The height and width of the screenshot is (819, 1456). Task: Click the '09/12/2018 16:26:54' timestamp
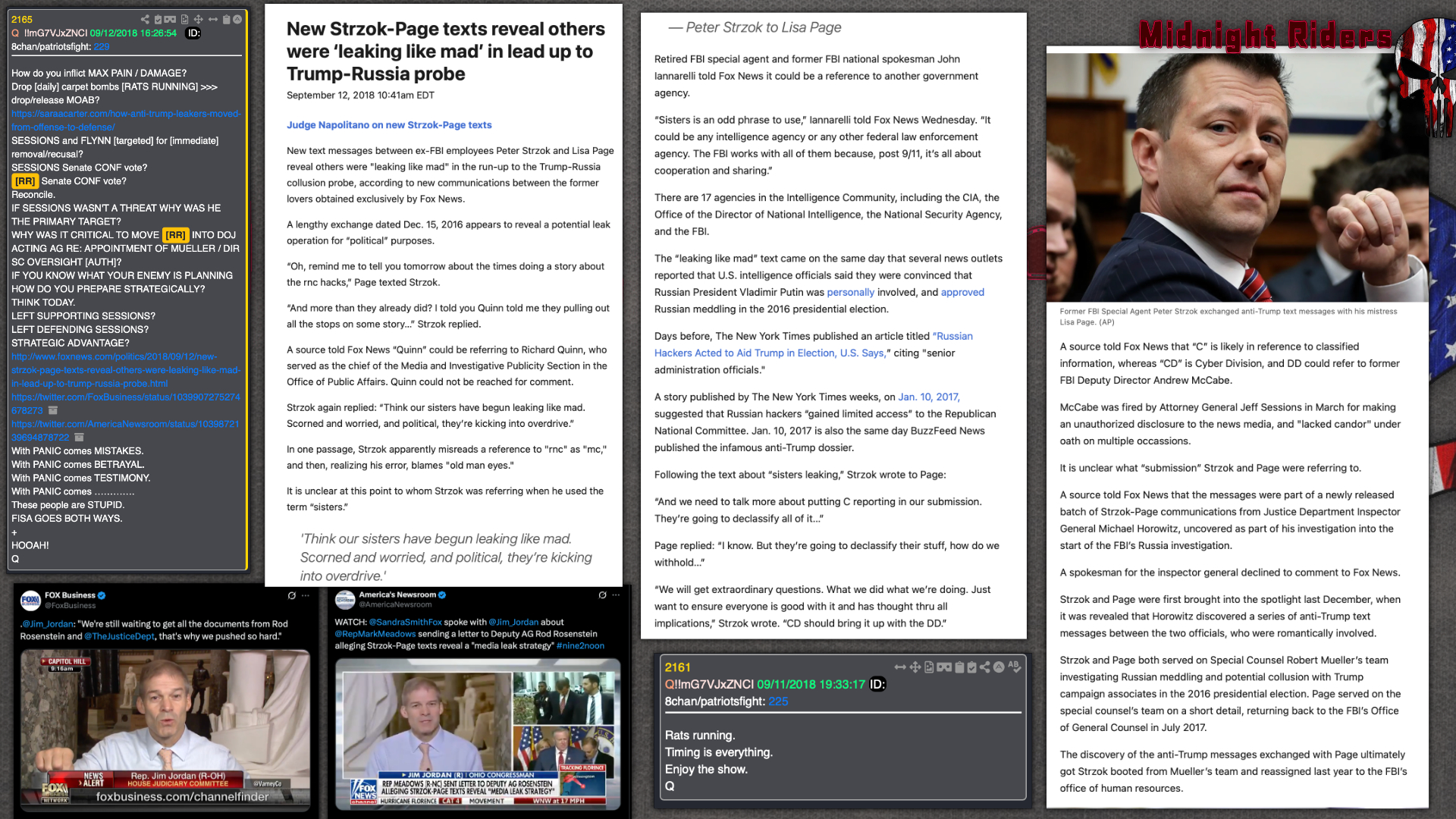click(133, 33)
